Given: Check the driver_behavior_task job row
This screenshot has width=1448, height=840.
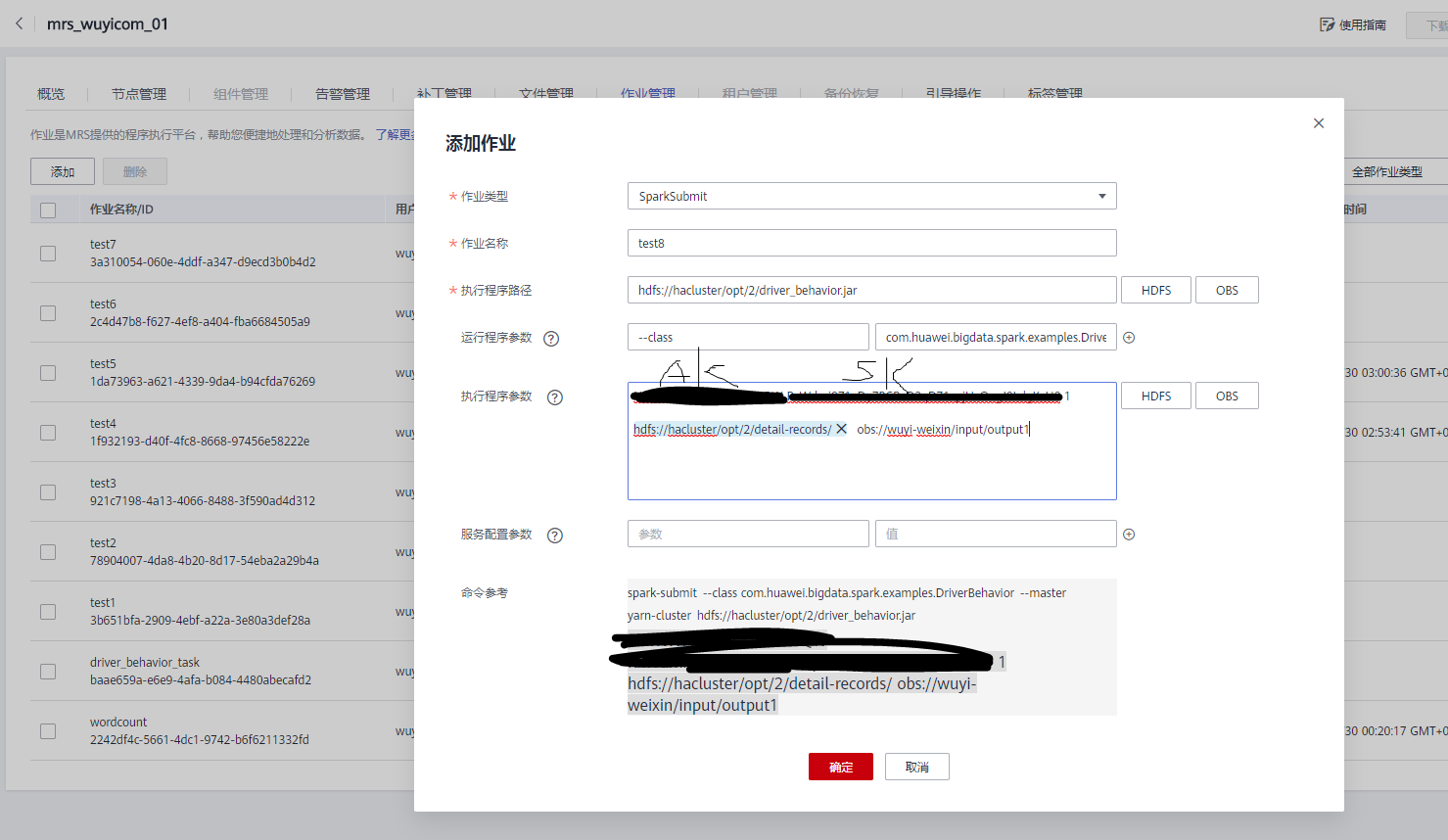Looking at the screenshot, I should [48, 672].
